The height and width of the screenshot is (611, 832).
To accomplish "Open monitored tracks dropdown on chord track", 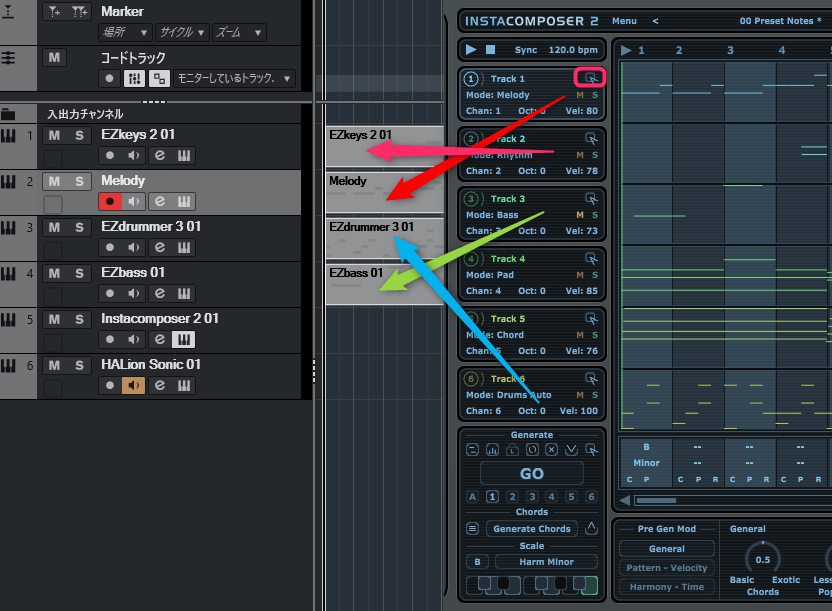I will pyautogui.click(x=234, y=78).
